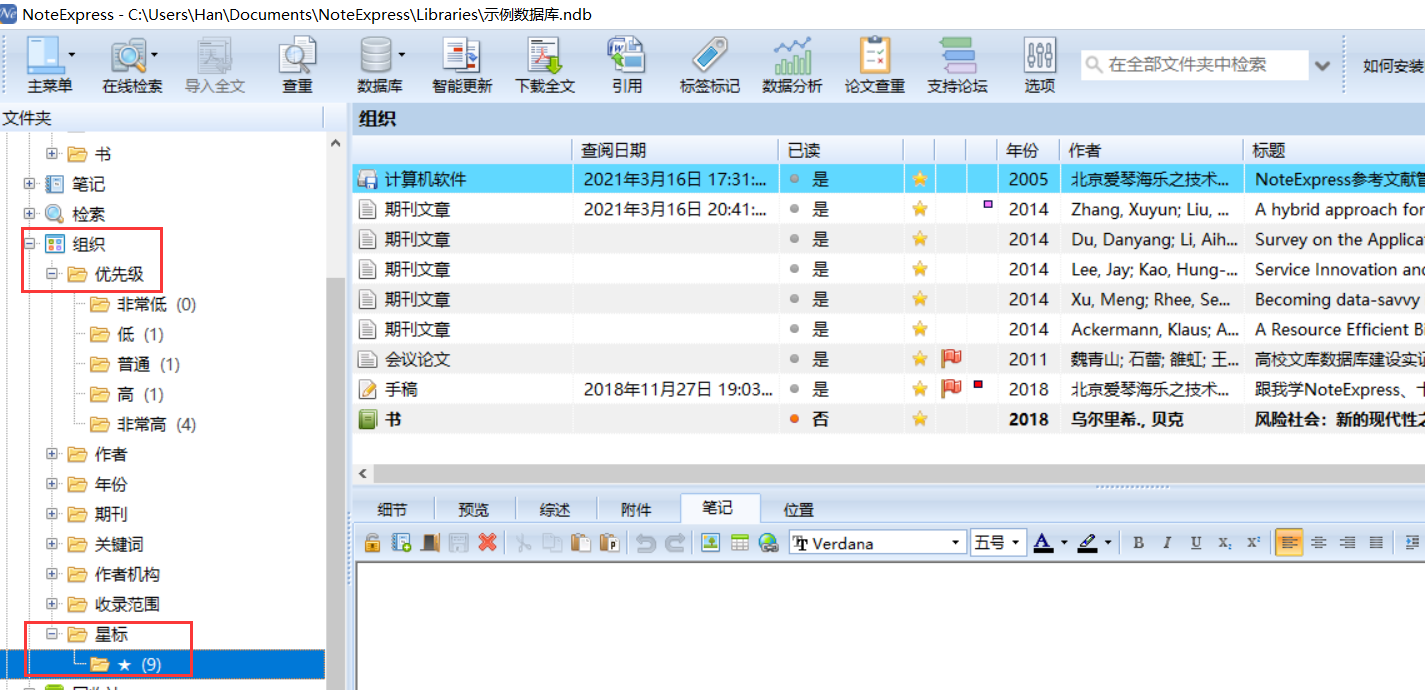
Task: Click the lock icon in note toolbar
Action: click(x=372, y=543)
